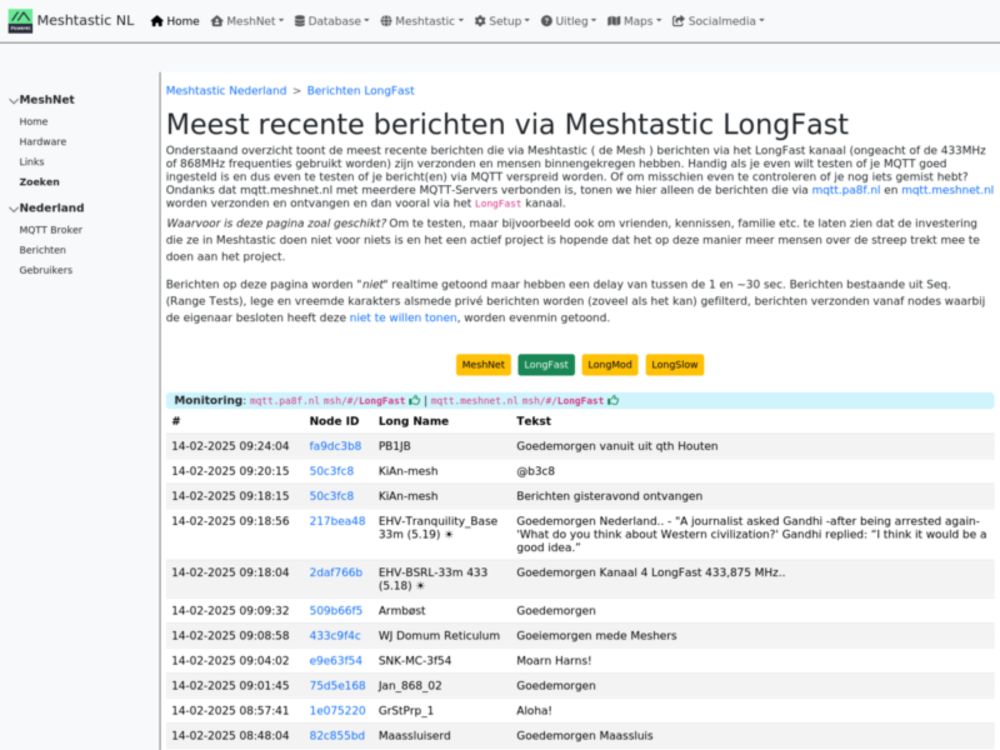Open node ID 2daf766b
This screenshot has height=750, width=1000.
pos(335,572)
